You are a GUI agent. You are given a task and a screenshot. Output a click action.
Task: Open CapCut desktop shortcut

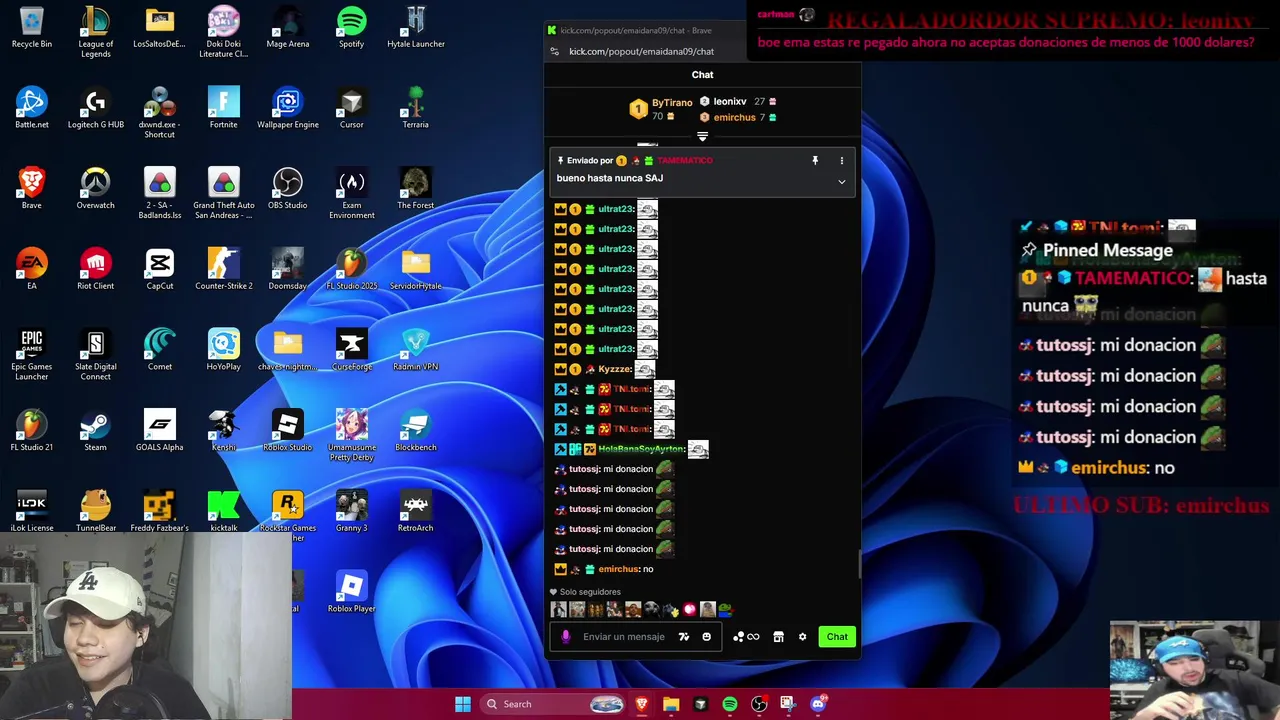tap(160, 269)
